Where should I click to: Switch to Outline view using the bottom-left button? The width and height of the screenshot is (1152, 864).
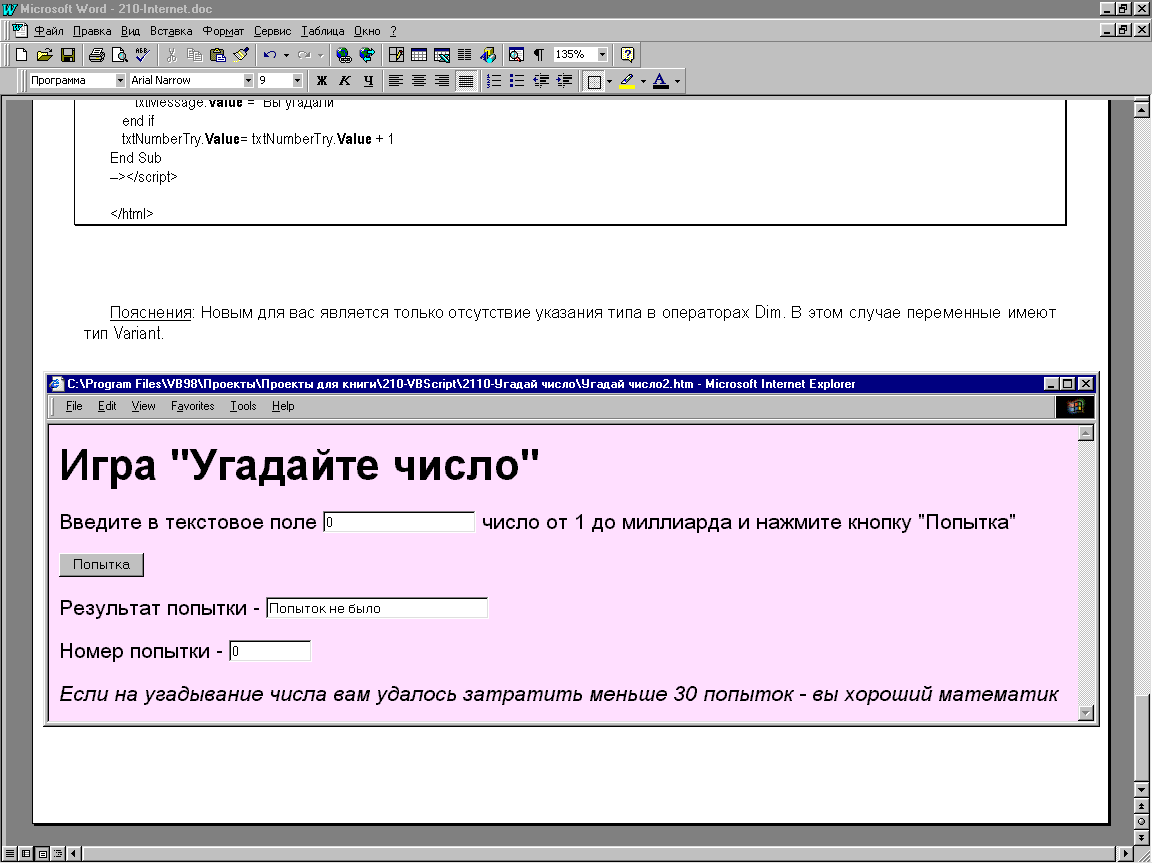click(x=58, y=854)
